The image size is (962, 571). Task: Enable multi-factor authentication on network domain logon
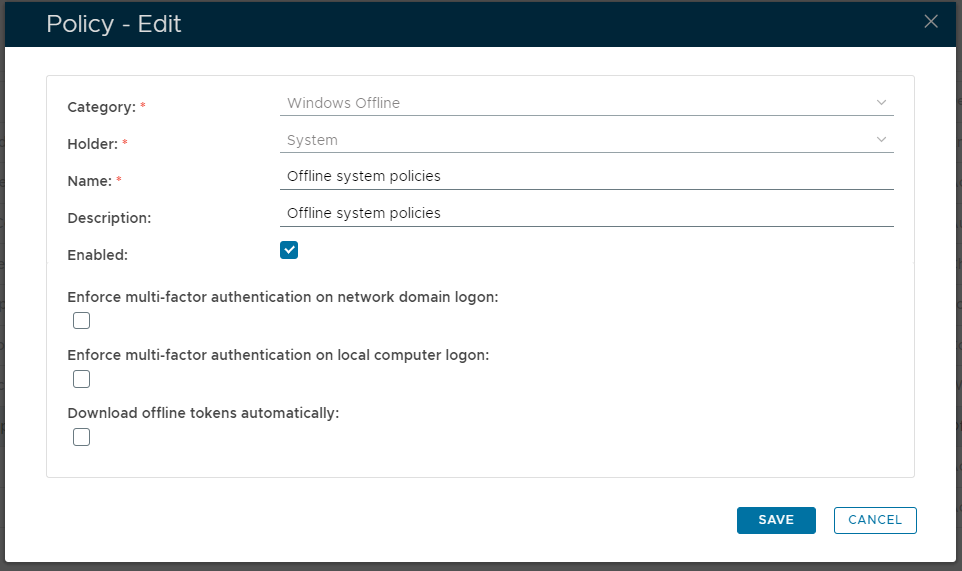tap(82, 321)
